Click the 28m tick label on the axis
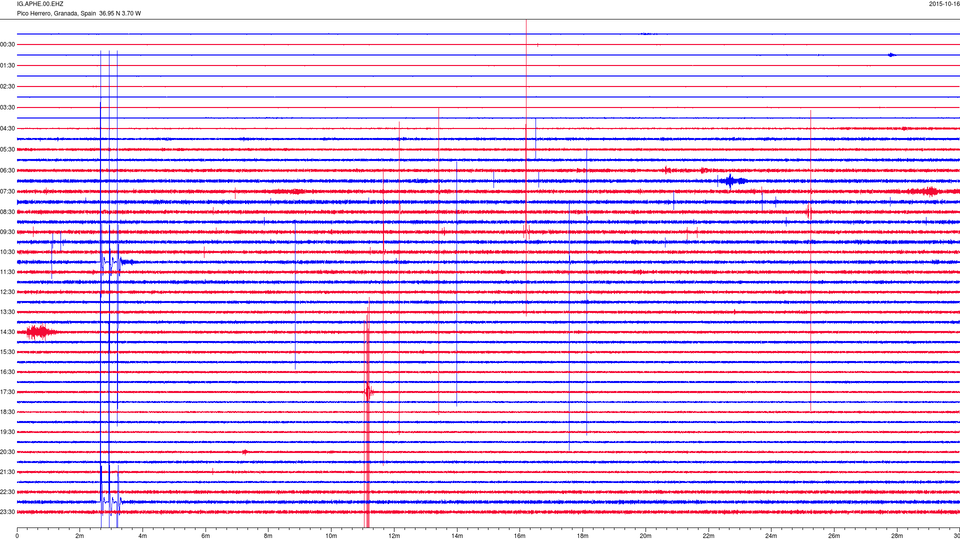The height and width of the screenshot is (540, 960). pos(896,536)
